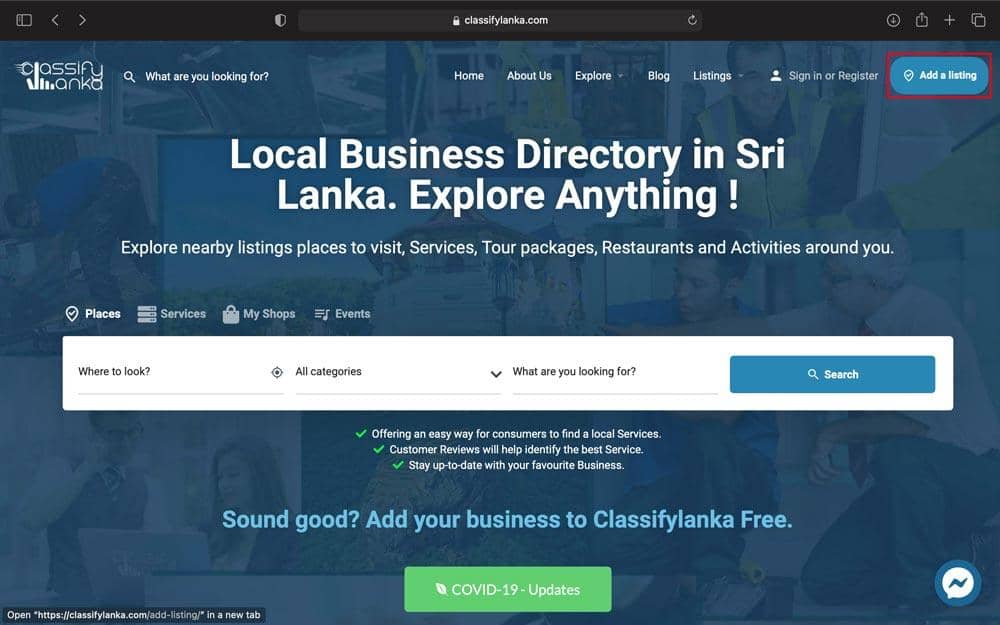The height and width of the screenshot is (625, 1000).
Task: Click the header search magnifier icon
Action: [129, 77]
